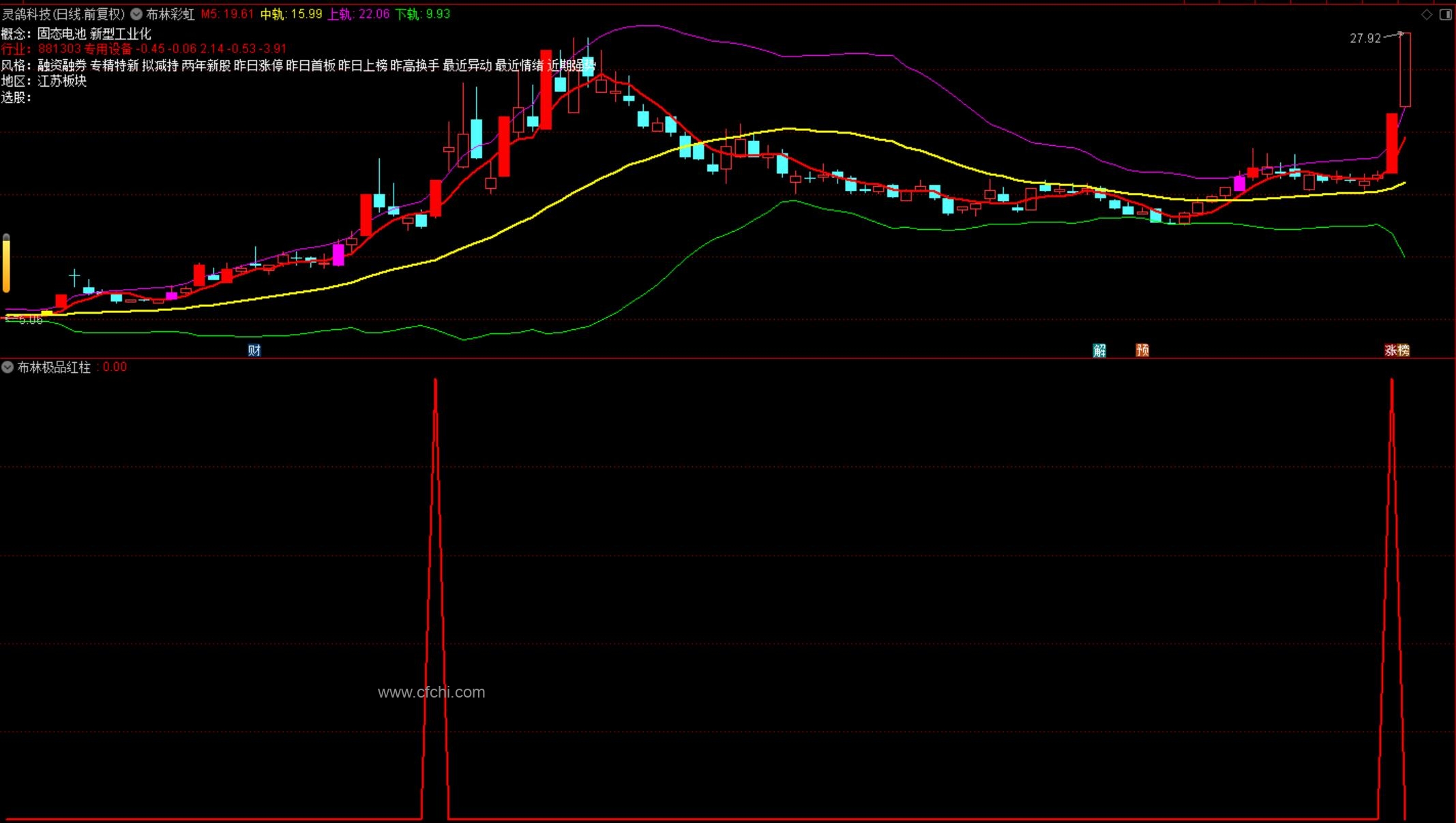The image size is (1456, 823).
Task: Open the 布林极品红柱 indicator dropdown arrow
Action: pos(8,368)
